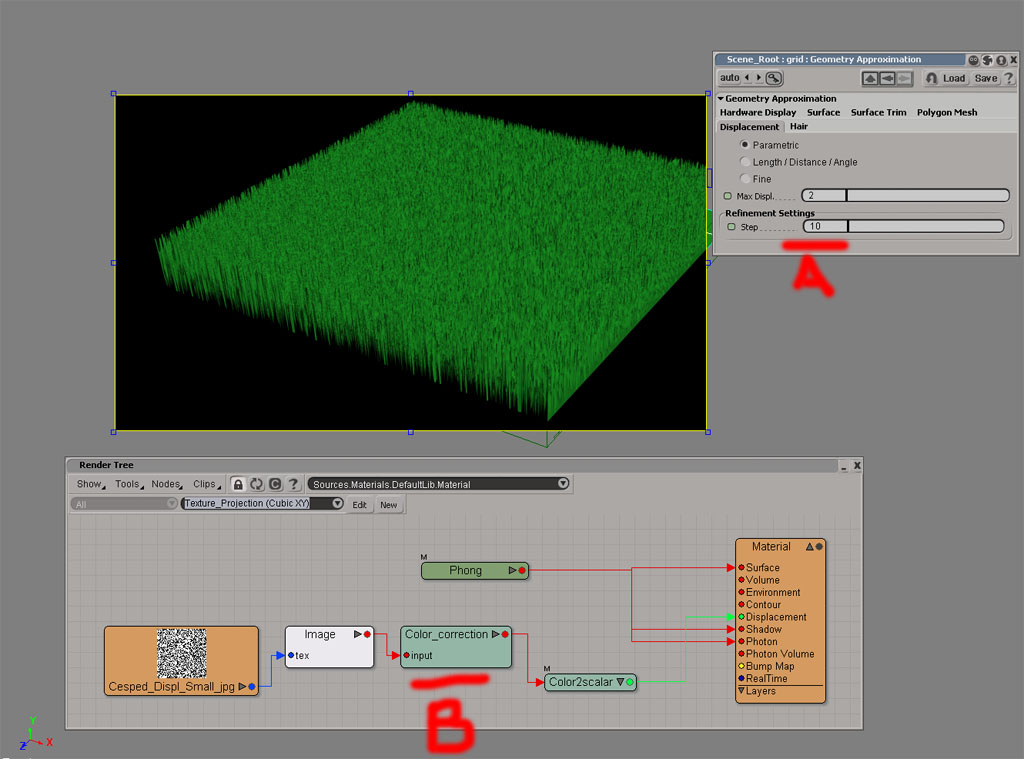Click the revert preset horseshoe icon
Viewport: 1024px width, 759px height.
(x=931, y=78)
